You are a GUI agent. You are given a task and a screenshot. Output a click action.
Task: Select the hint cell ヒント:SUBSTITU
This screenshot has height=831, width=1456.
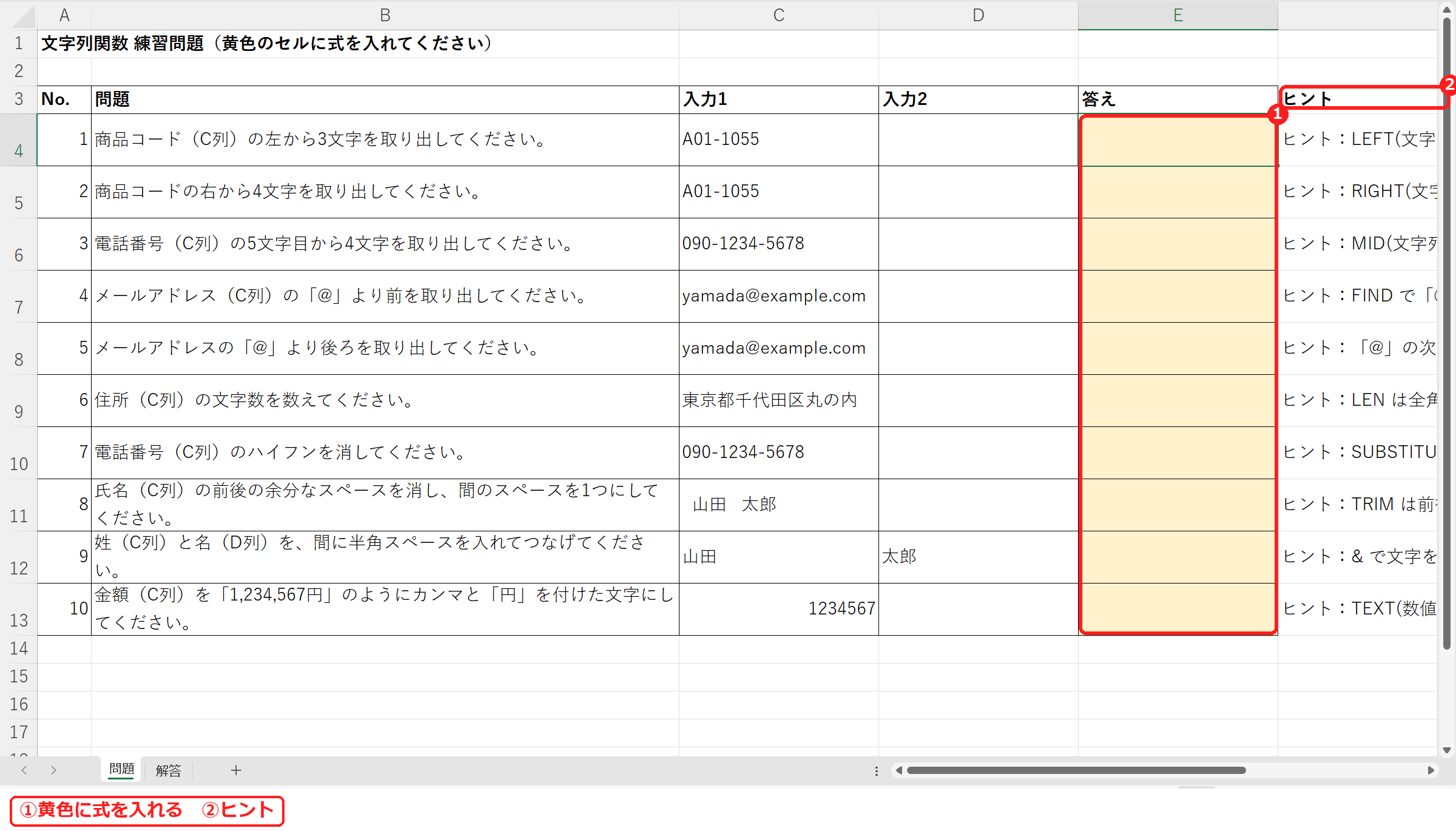[1358, 453]
